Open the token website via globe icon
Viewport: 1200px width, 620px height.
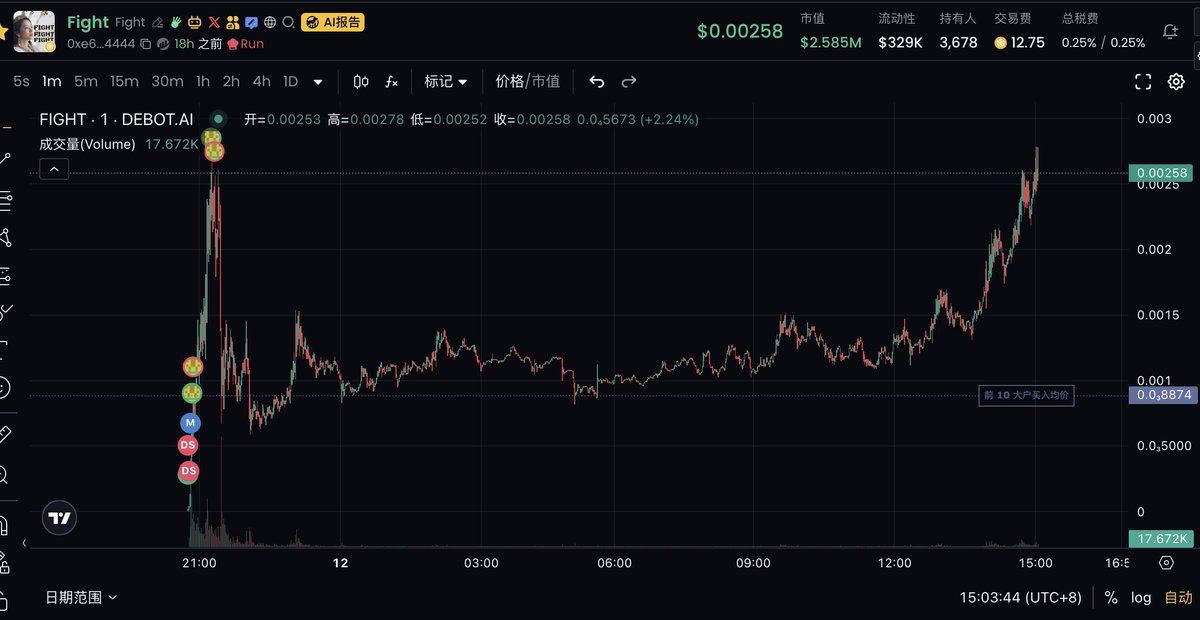(x=270, y=22)
